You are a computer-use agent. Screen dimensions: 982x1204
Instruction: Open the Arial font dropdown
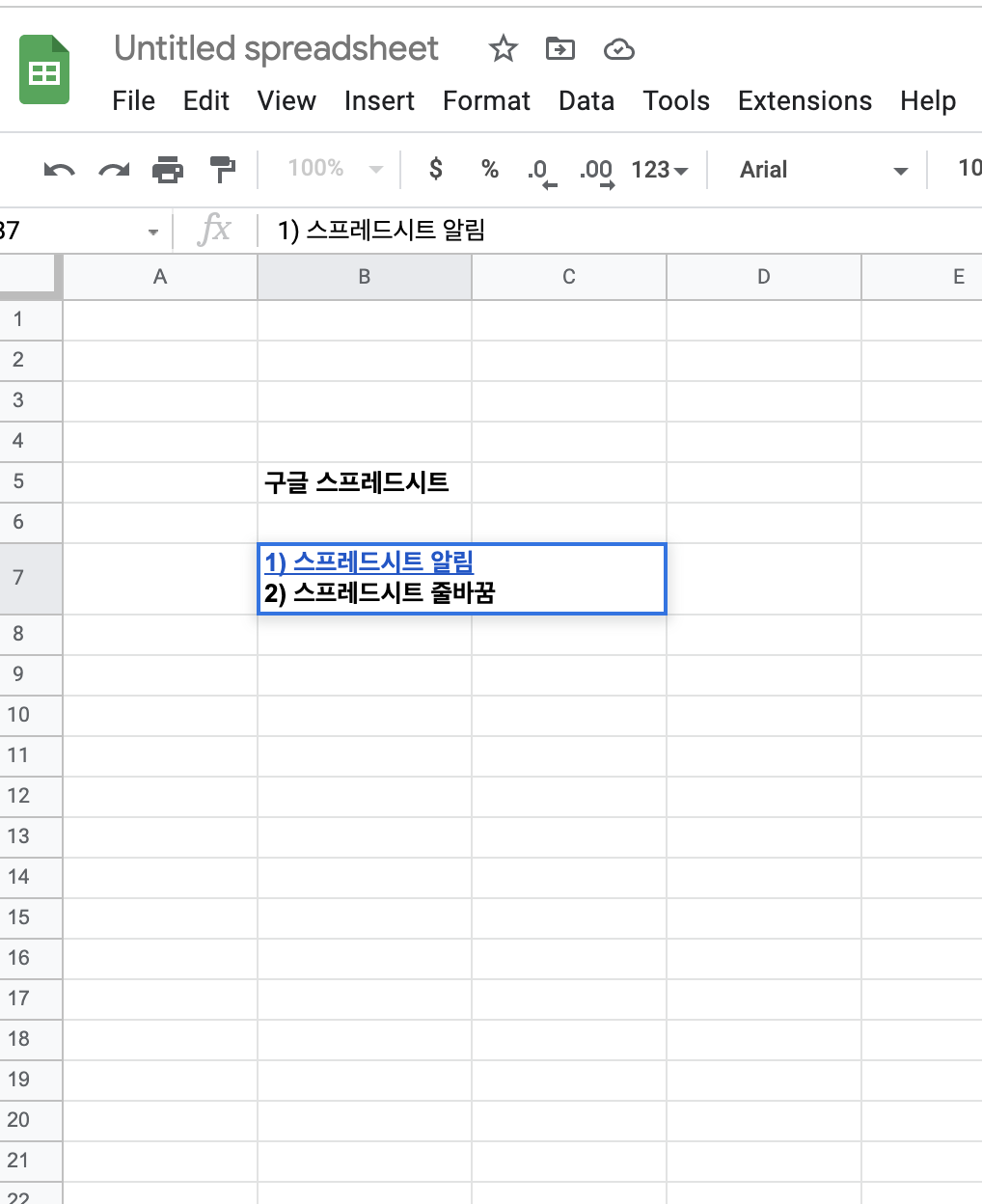coord(823,170)
